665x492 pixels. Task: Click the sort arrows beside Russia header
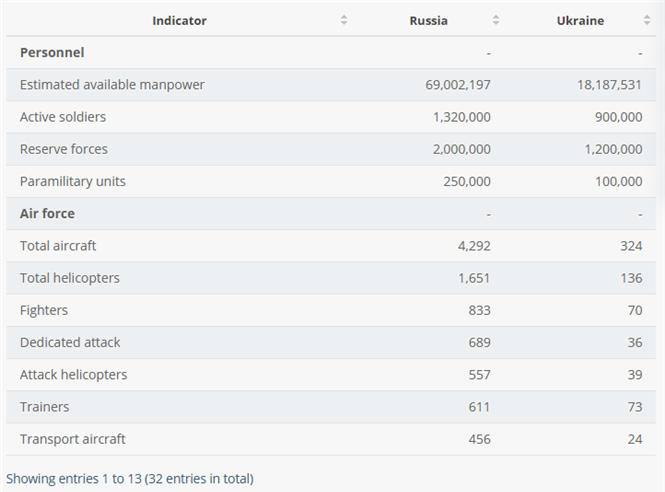(x=496, y=21)
